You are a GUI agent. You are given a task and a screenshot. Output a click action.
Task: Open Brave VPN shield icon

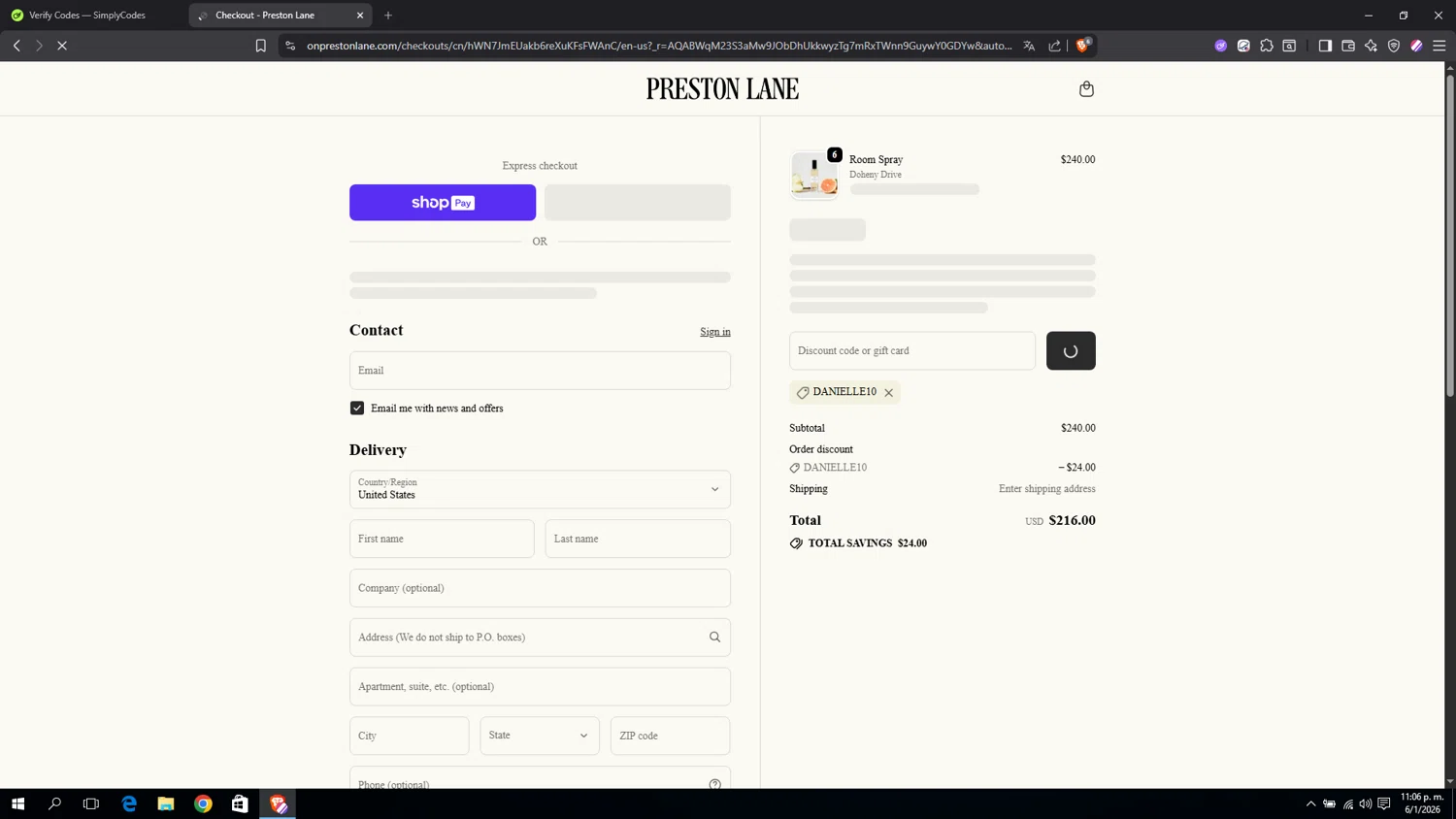(x=1394, y=46)
